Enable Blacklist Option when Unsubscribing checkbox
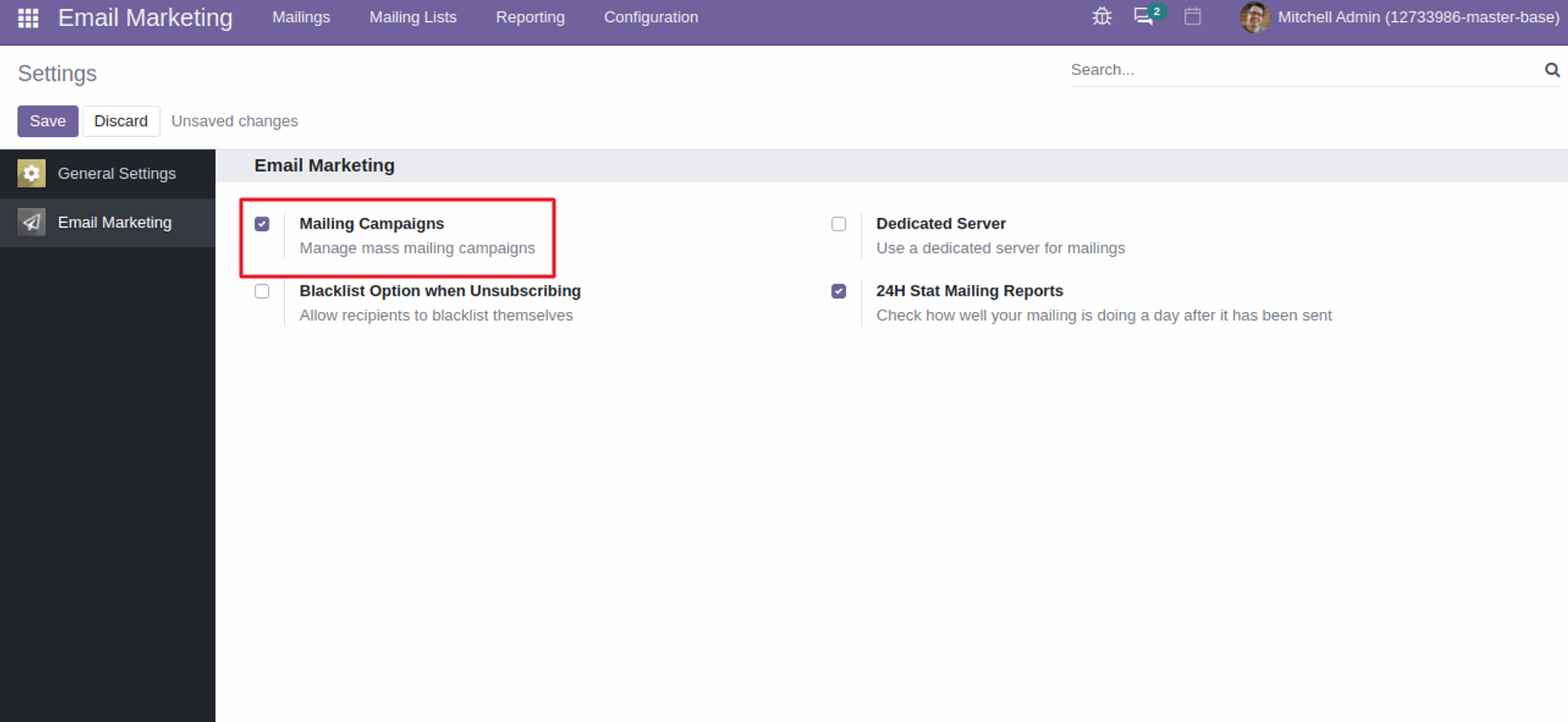 click(262, 292)
